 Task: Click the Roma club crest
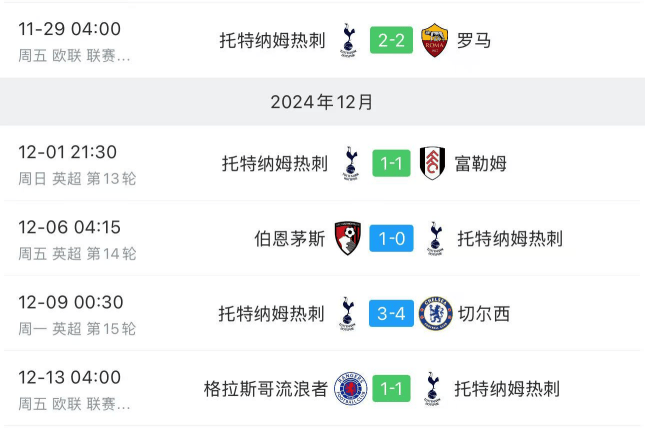point(434,40)
